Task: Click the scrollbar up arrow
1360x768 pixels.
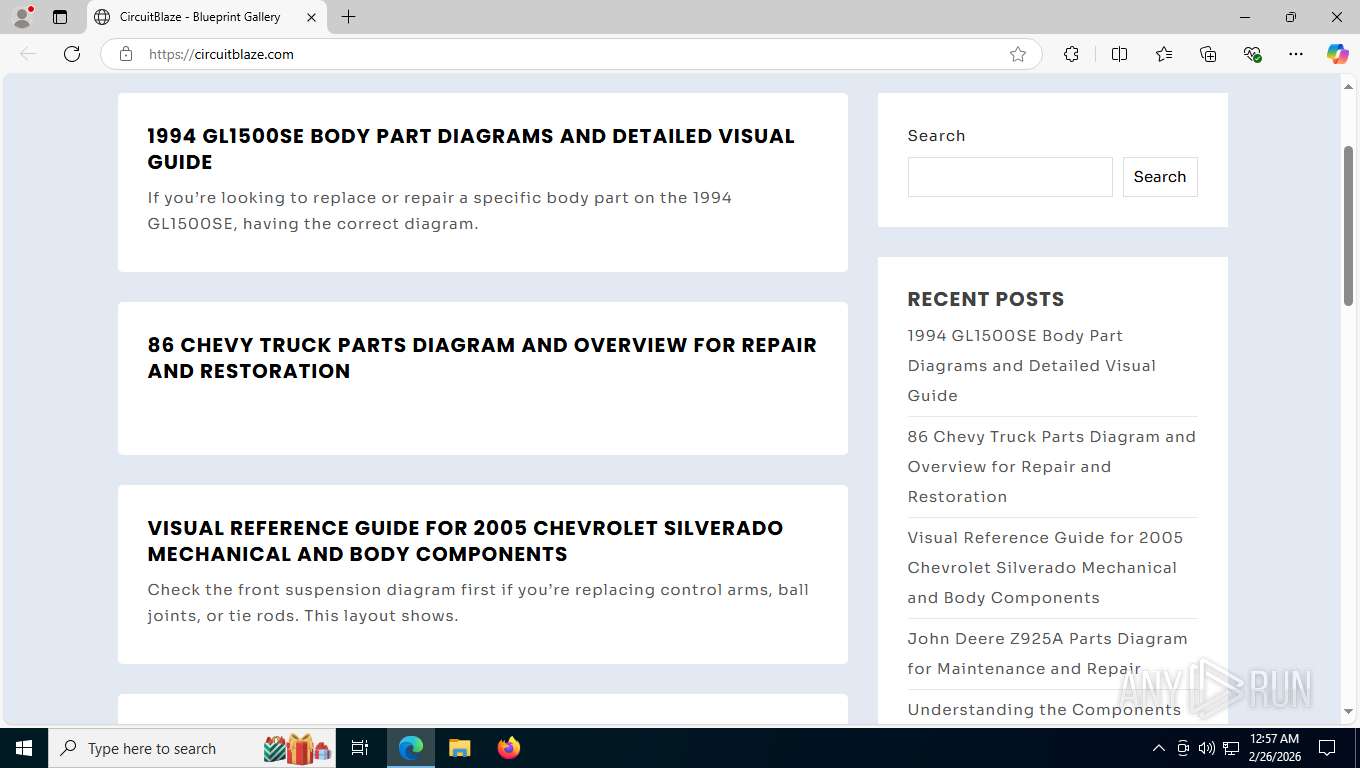Action: (x=1348, y=86)
